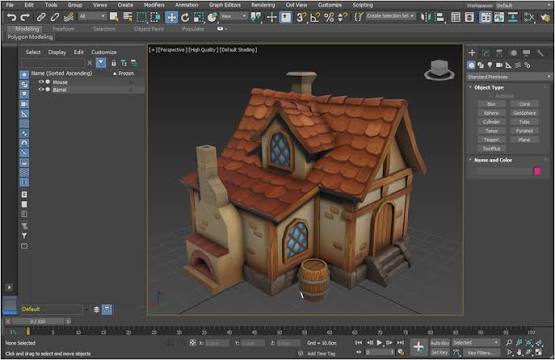The height and width of the screenshot is (360, 555).
Task: Click the Redo arrow icon
Action: point(25,17)
